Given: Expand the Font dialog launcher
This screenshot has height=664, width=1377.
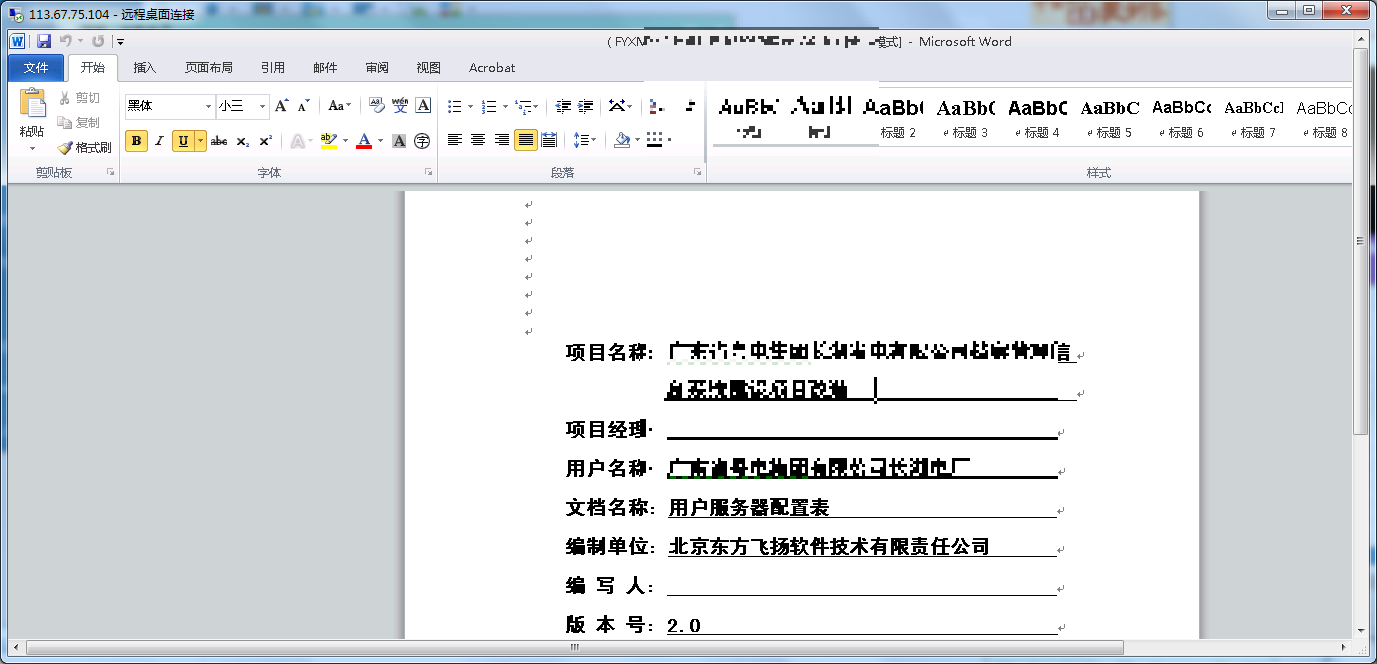Looking at the screenshot, I should 428,172.
